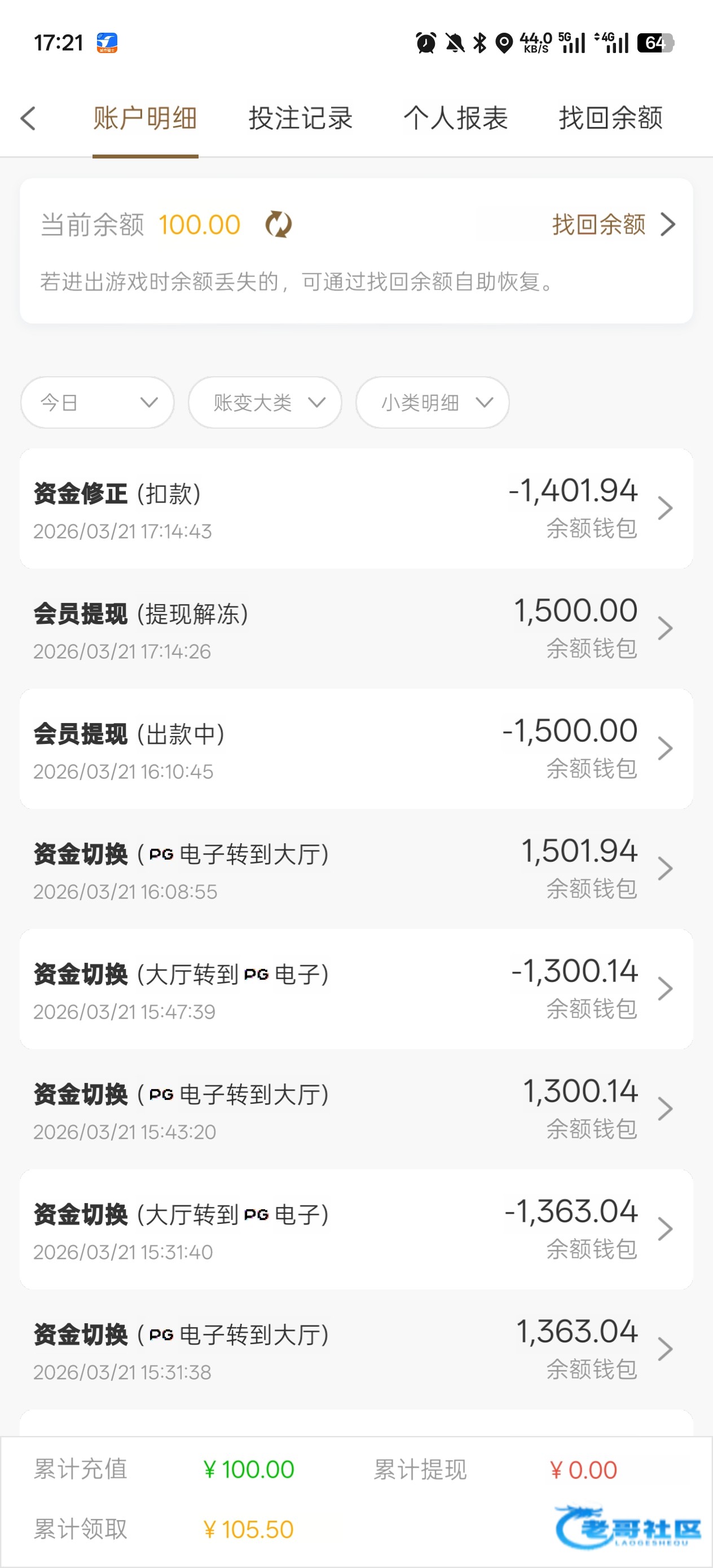This screenshot has height=1568, width=713.
Task: Tap the muted bell status icon
Action: (x=454, y=43)
